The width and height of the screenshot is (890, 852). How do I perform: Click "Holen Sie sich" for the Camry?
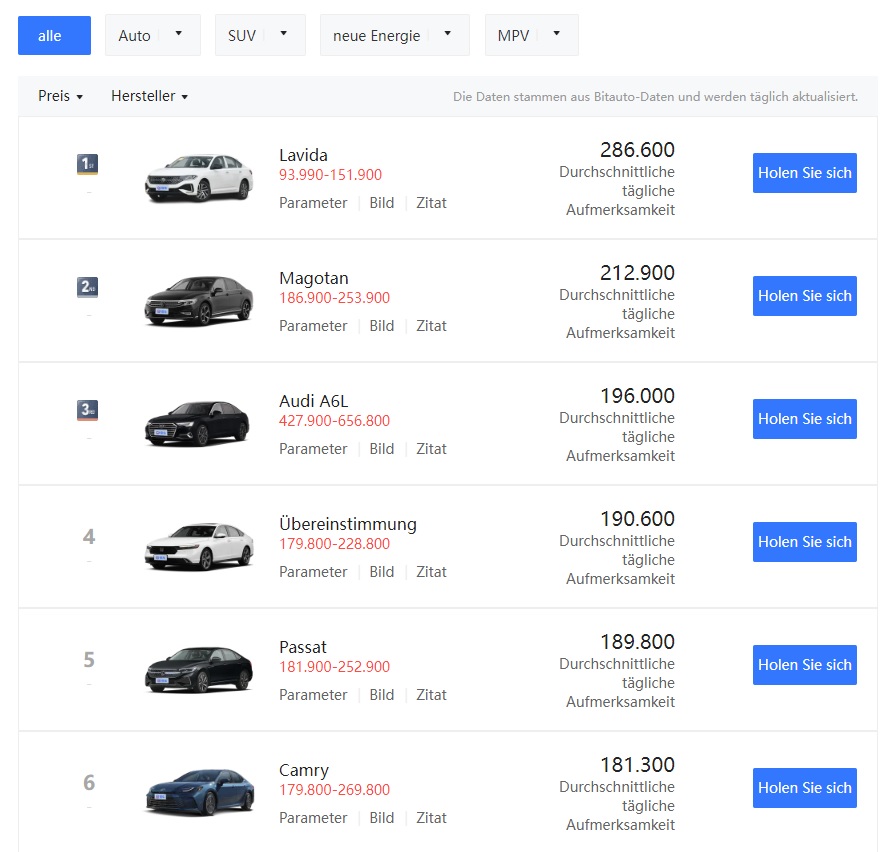click(804, 787)
